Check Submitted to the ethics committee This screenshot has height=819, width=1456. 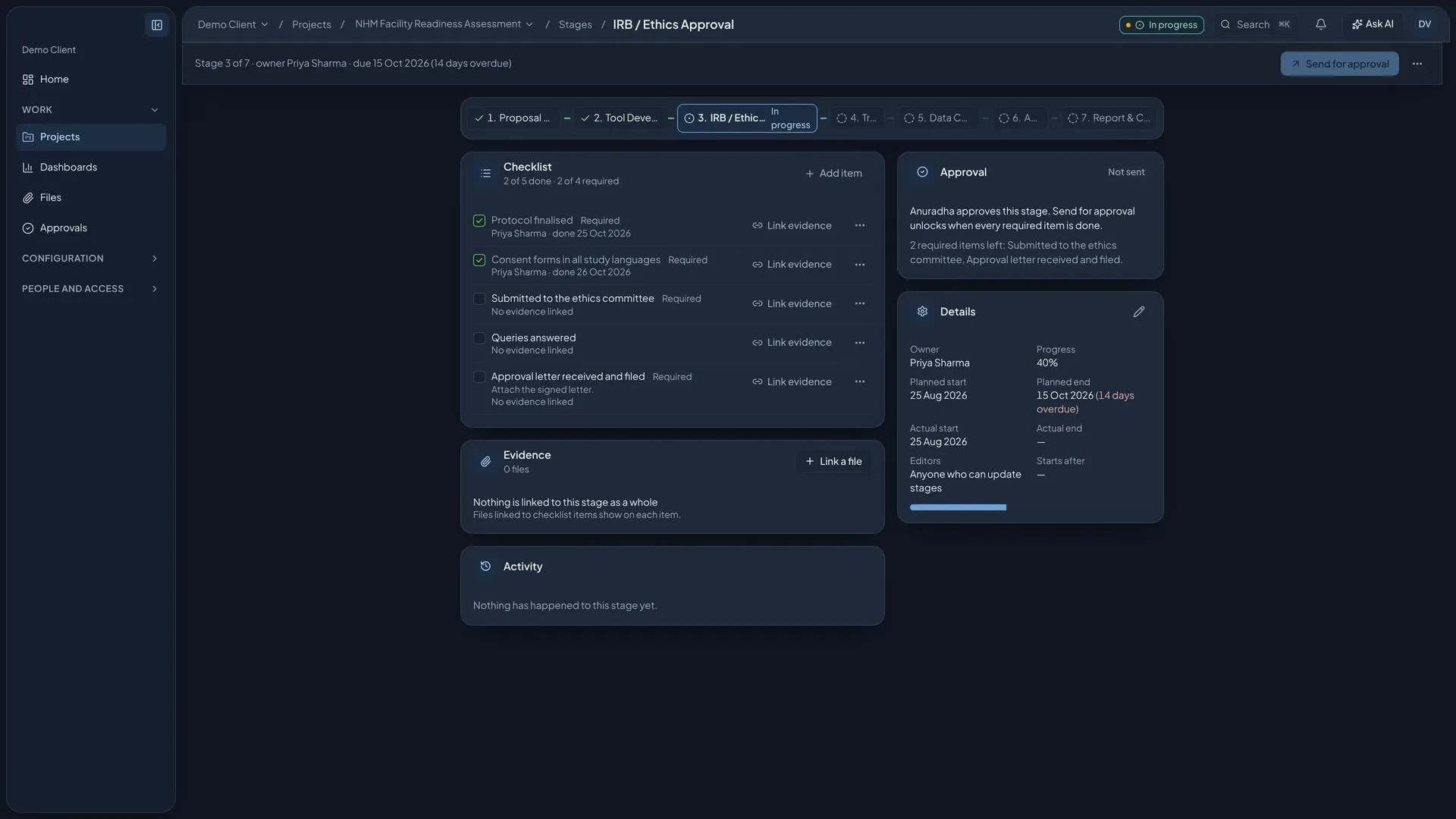click(479, 299)
